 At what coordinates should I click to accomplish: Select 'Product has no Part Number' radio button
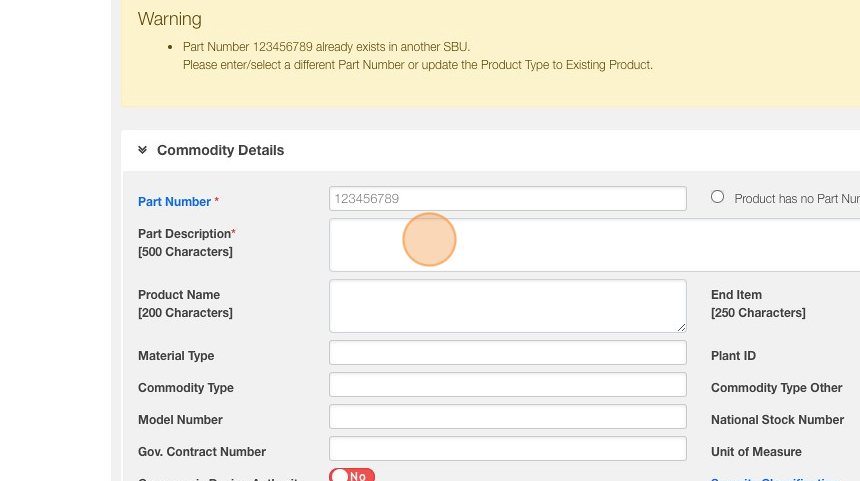pos(717,197)
